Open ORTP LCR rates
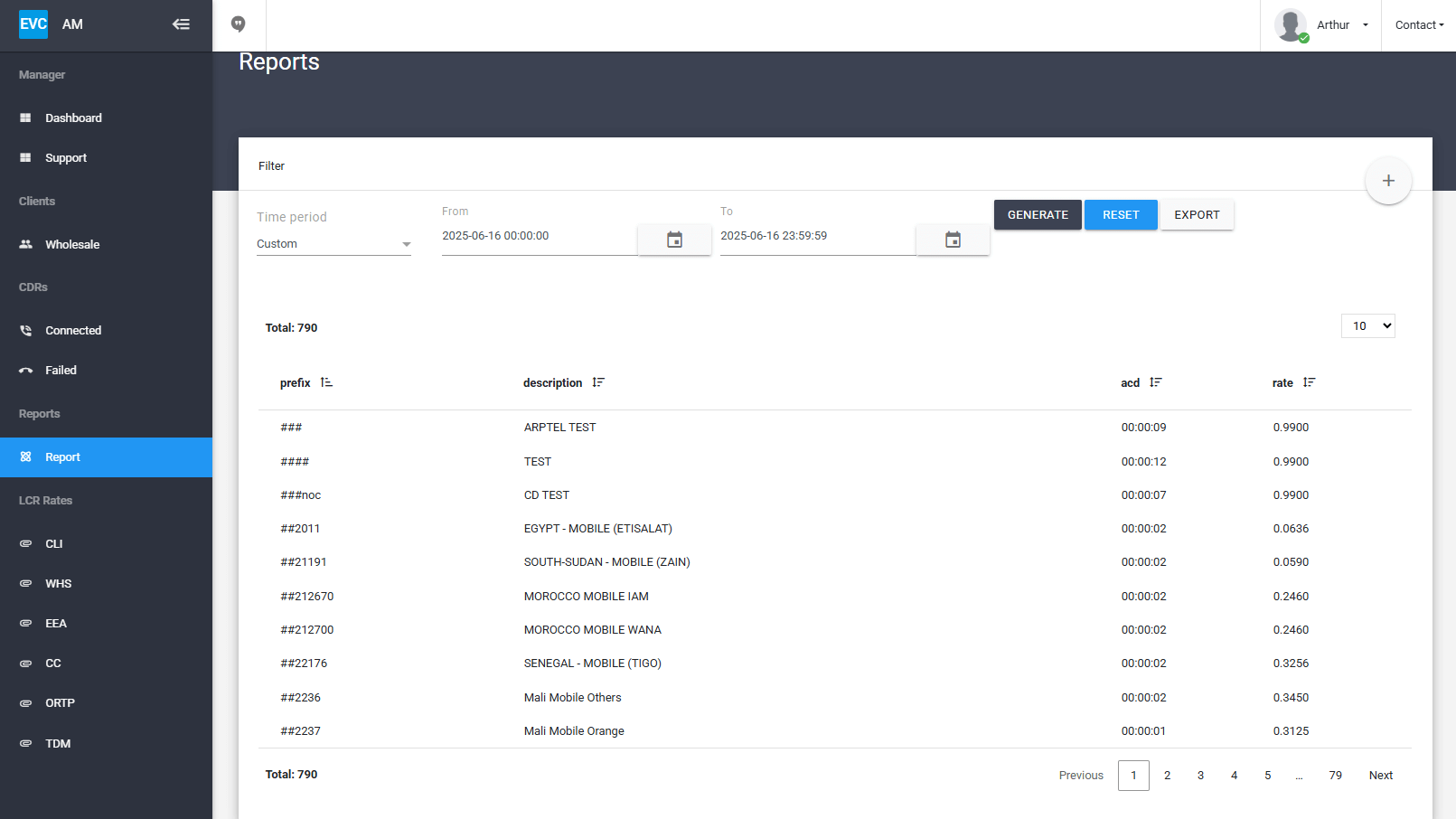Screen dimensions: 1456x819 coord(106,703)
